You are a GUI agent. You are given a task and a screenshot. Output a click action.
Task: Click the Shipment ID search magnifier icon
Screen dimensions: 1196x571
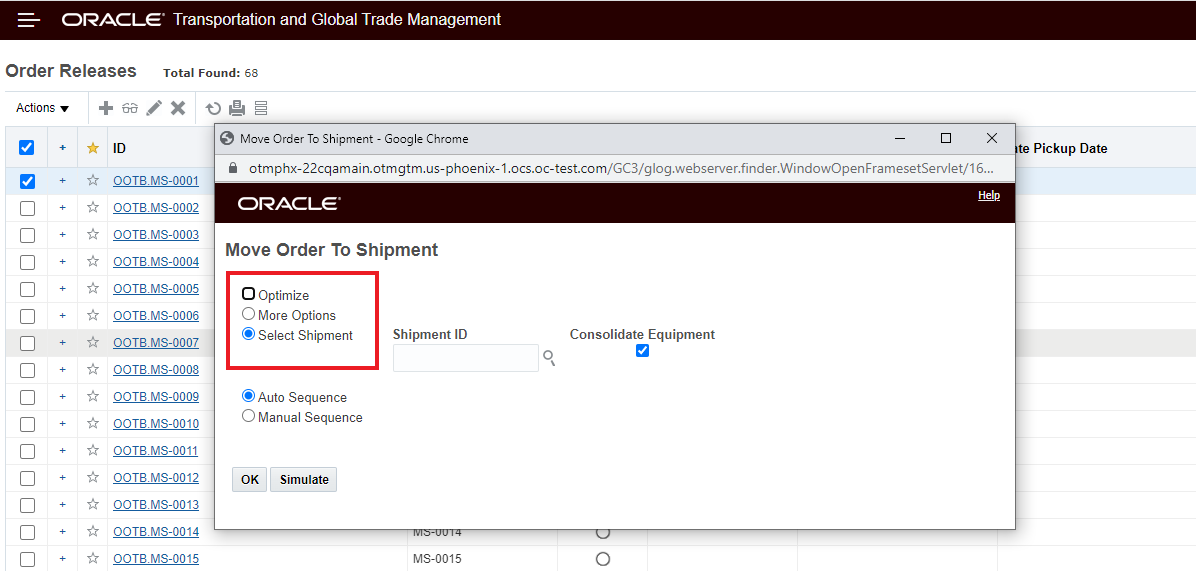pyautogui.click(x=549, y=357)
